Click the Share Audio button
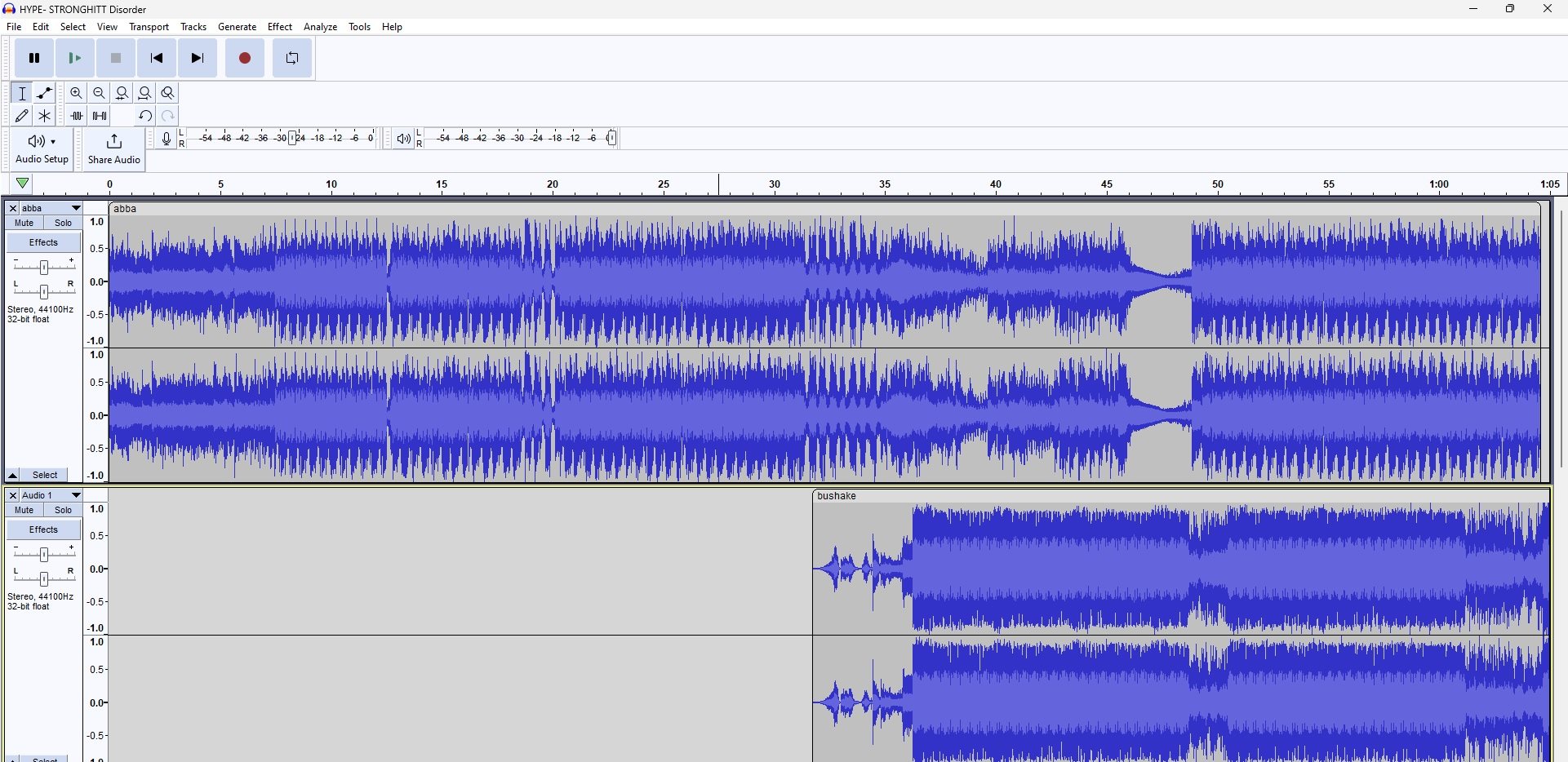The image size is (1568, 762). pyautogui.click(x=114, y=149)
